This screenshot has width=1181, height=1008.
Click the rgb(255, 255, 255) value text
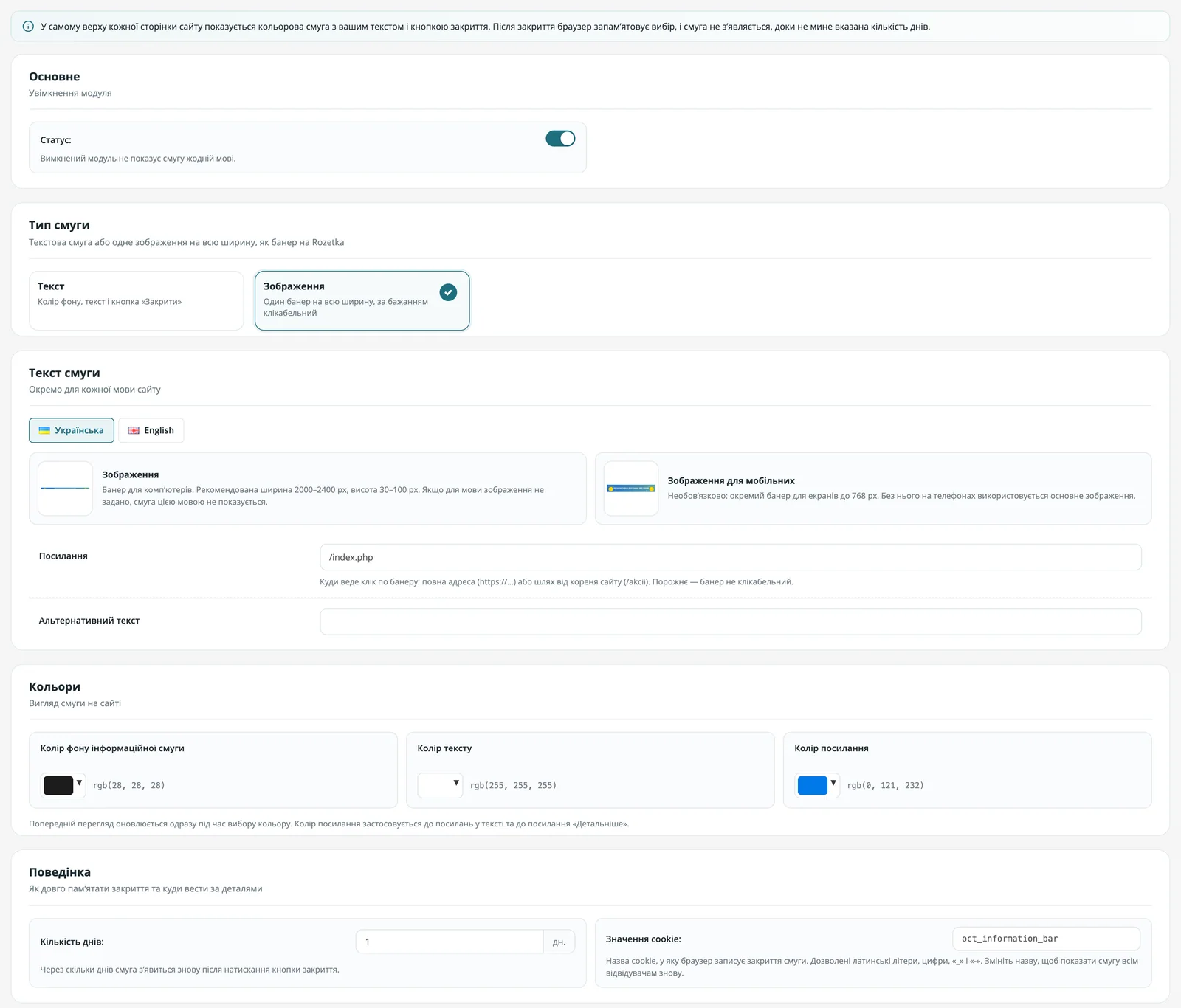(x=513, y=786)
